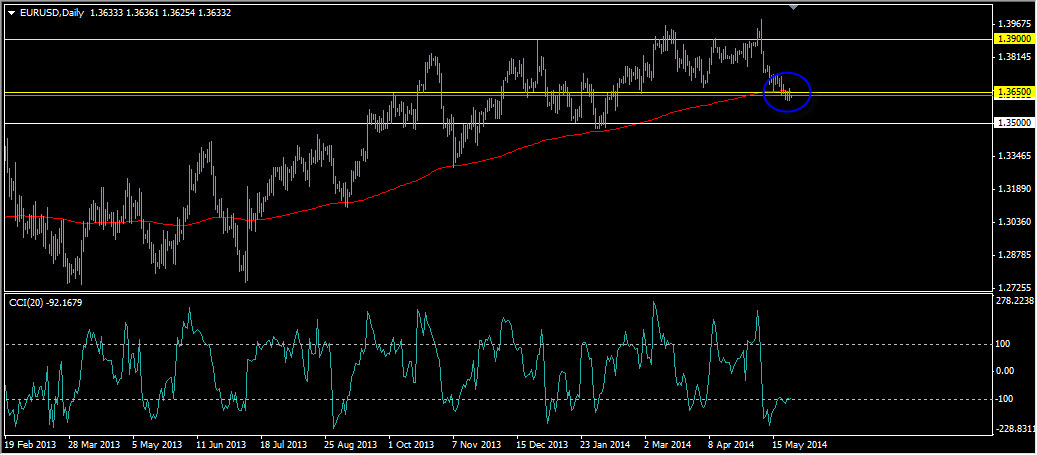Click the small arrow before EURUSD,Daily title
The height and width of the screenshot is (455, 1037).
pyautogui.click(x=11, y=13)
